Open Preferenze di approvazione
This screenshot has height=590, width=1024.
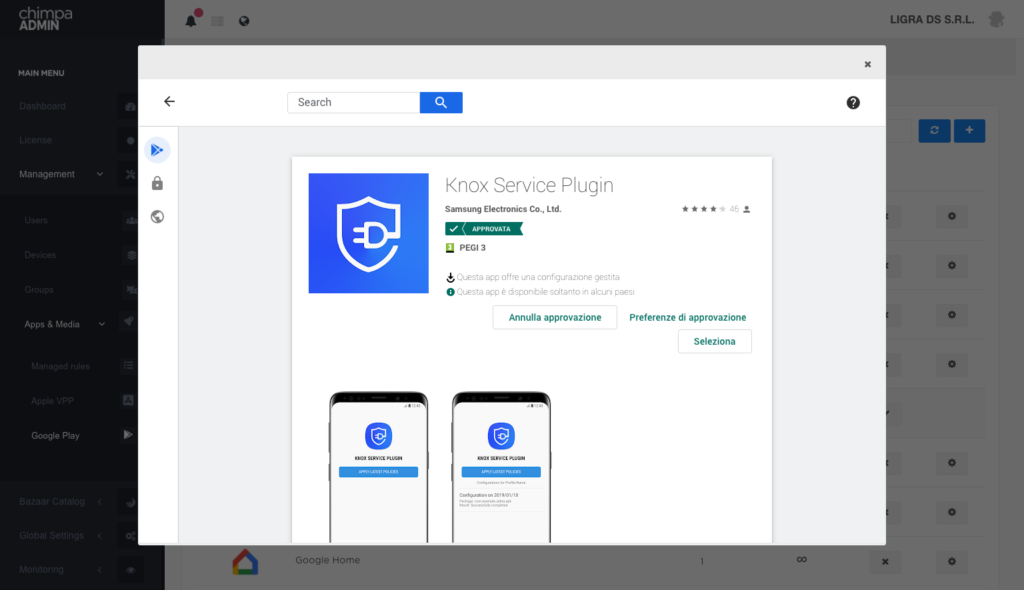pos(688,318)
